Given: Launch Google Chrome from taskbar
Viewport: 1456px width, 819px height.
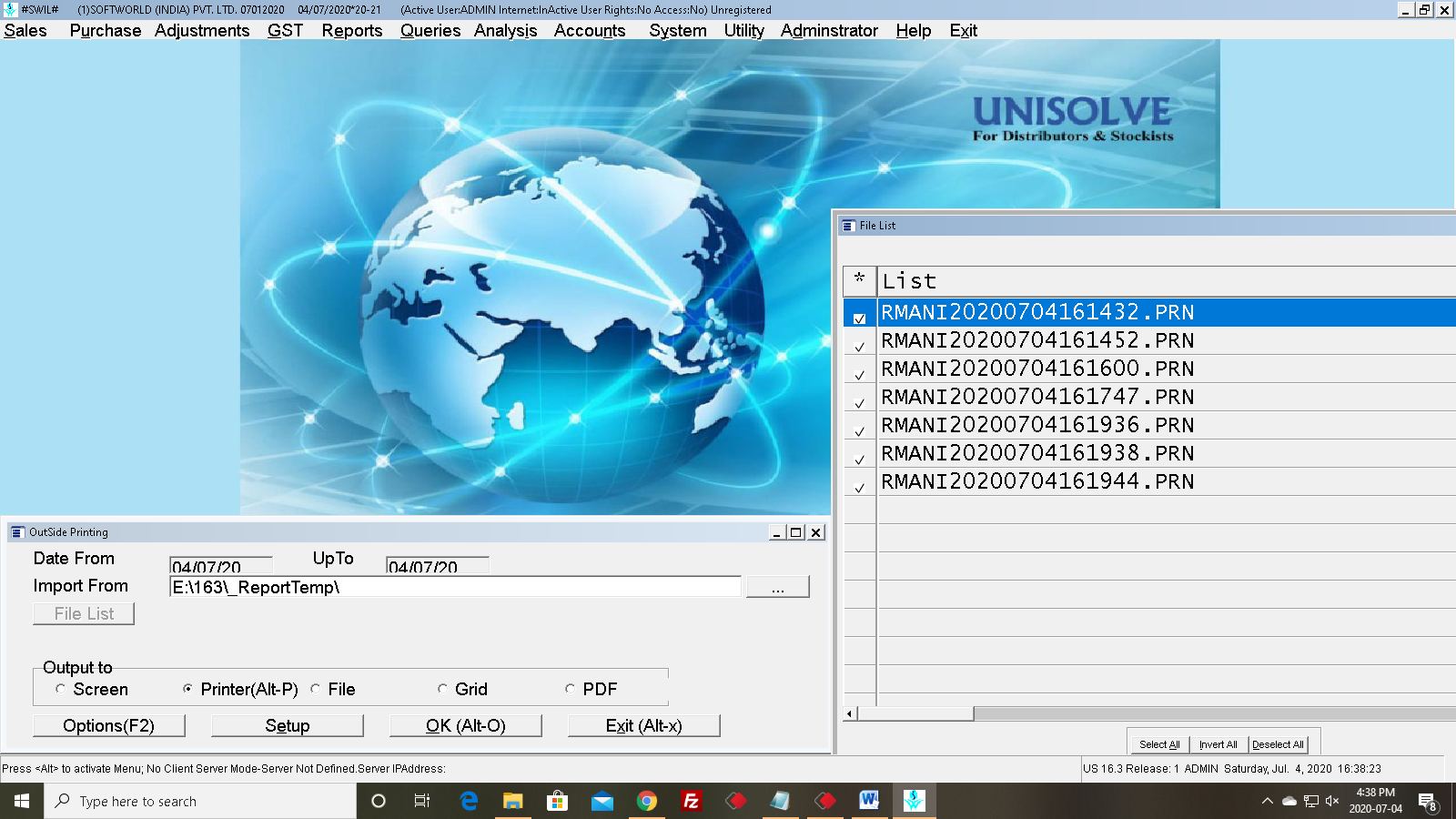Looking at the screenshot, I should tap(646, 801).
